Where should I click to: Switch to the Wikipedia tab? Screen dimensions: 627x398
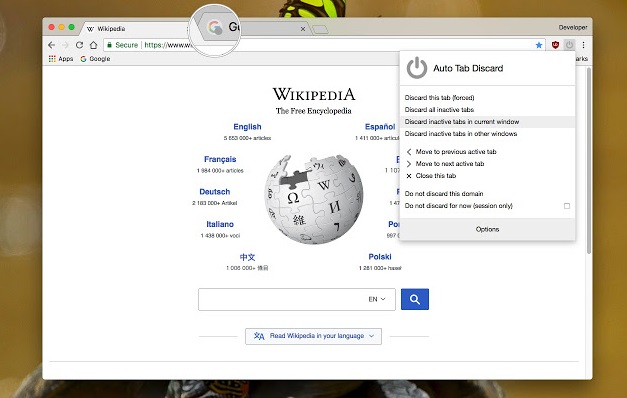point(135,29)
